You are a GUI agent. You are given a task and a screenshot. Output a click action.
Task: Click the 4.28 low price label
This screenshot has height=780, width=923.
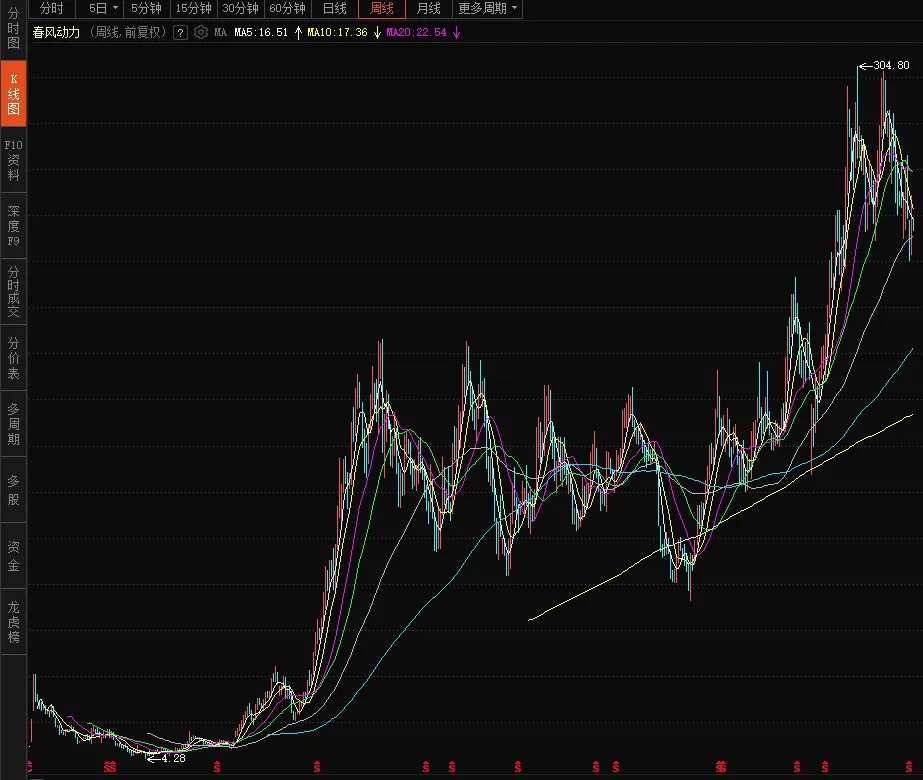(x=173, y=758)
